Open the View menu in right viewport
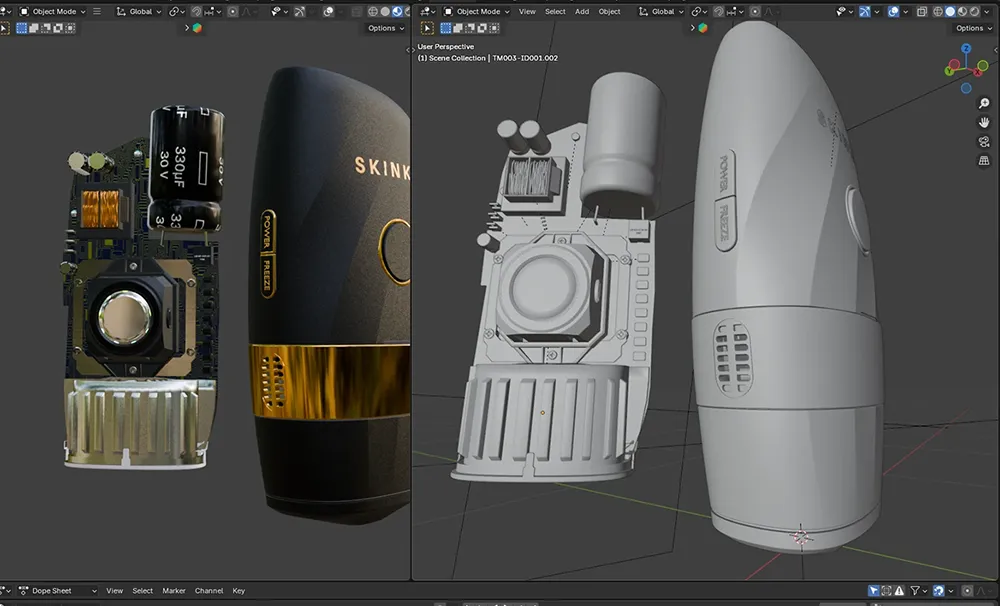Image resolution: width=1000 pixels, height=606 pixels. (x=527, y=11)
